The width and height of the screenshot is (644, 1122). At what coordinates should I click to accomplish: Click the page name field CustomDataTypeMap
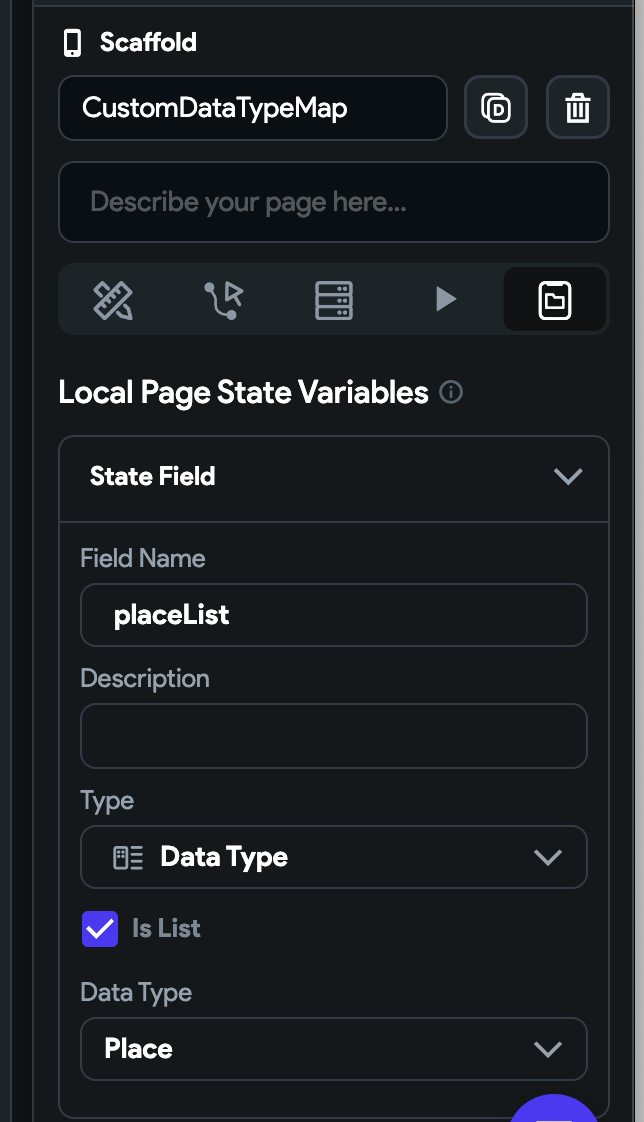coord(252,108)
